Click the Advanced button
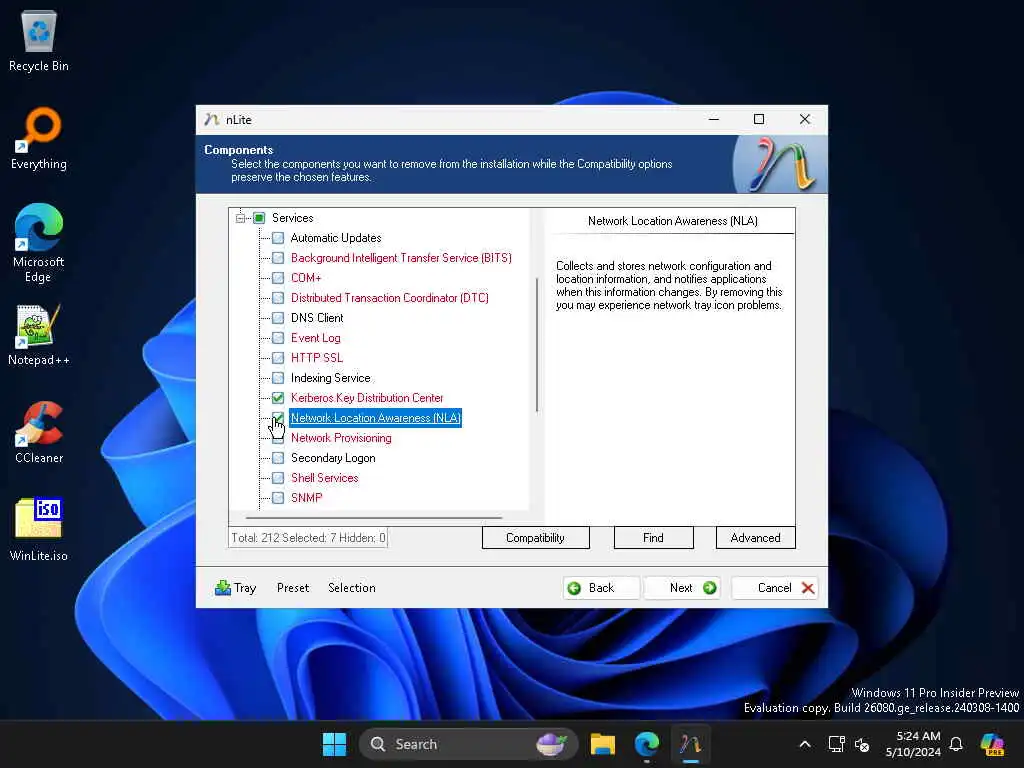Screen dimensions: 1024x768 coord(756,537)
